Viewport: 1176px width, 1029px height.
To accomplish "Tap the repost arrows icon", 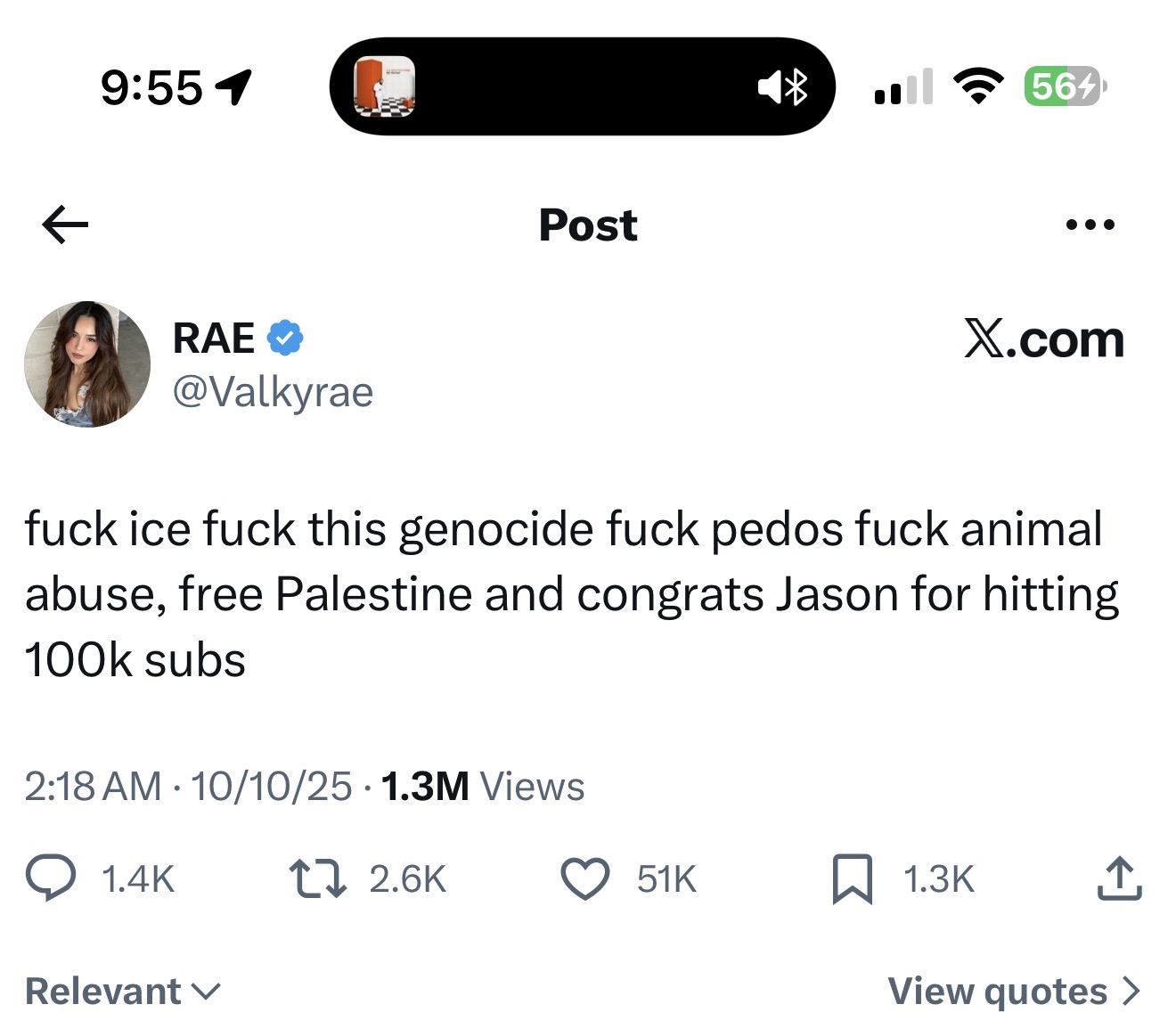I will [318, 878].
